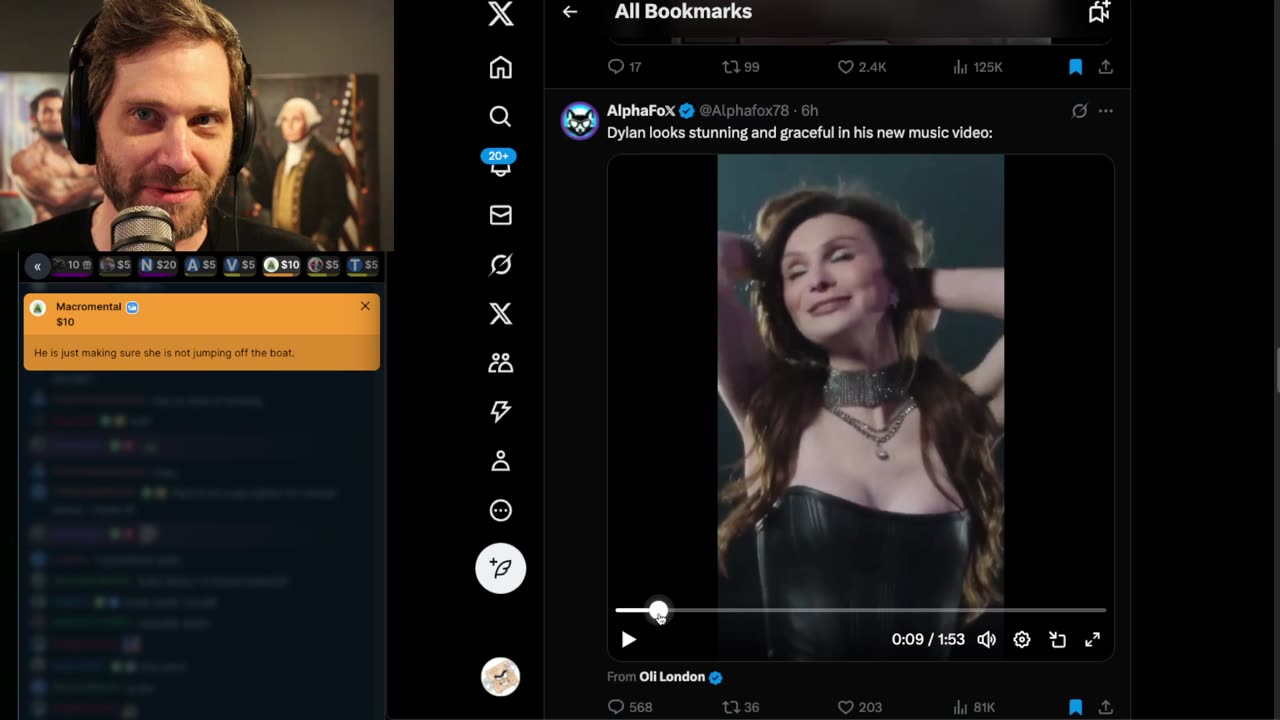
Task: Open the three-dot menu on AlphaFoX's tweet
Action: (x=1106, y=111)
